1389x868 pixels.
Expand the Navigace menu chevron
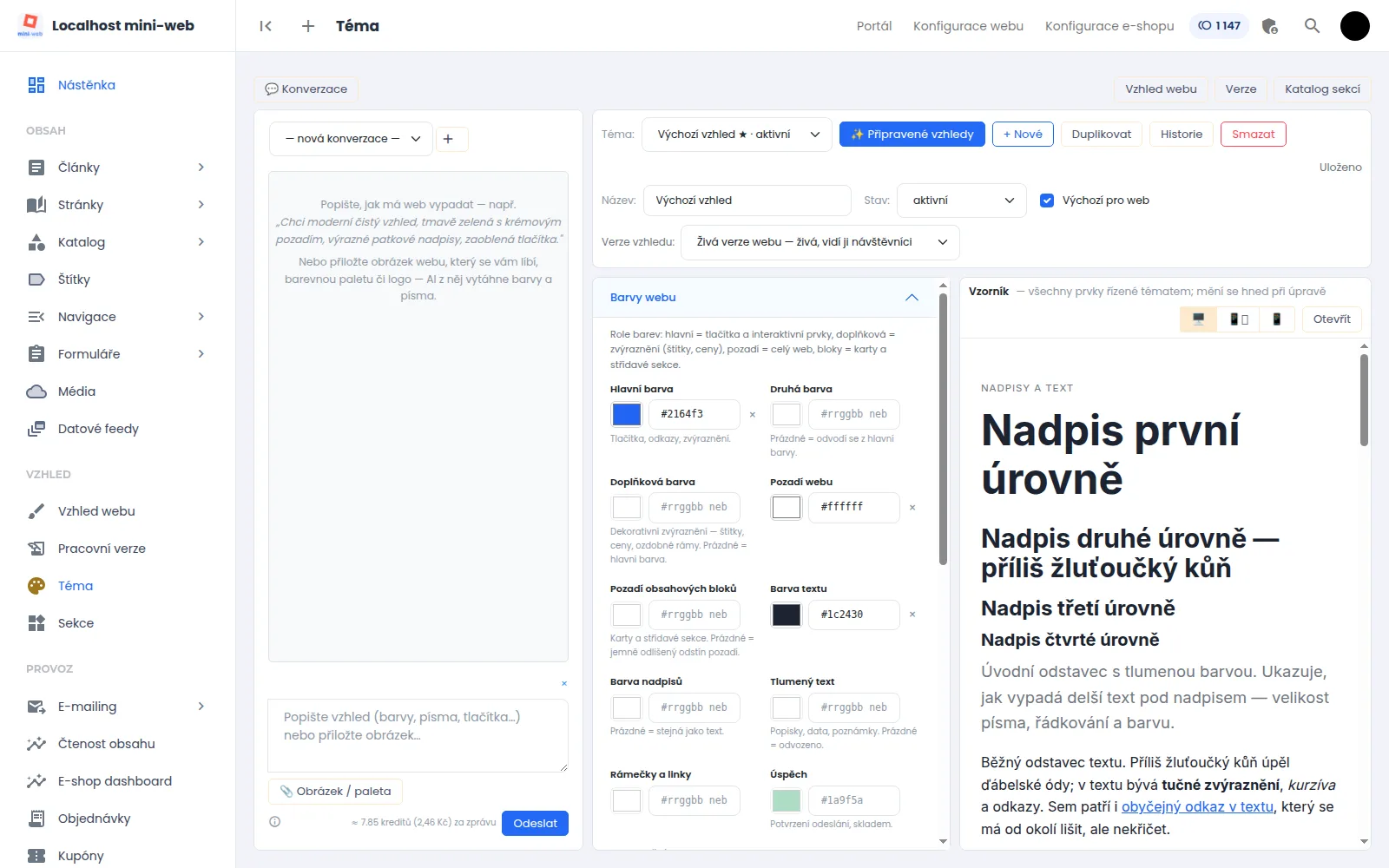[x=201, y=317]
